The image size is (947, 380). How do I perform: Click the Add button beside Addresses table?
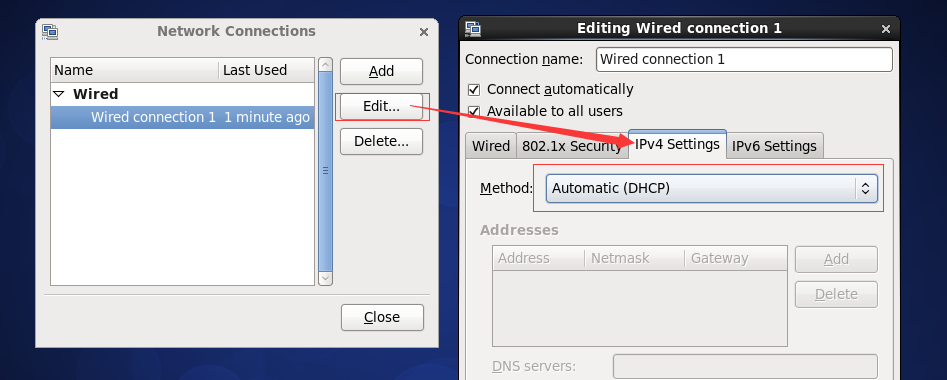click(836, 259)
